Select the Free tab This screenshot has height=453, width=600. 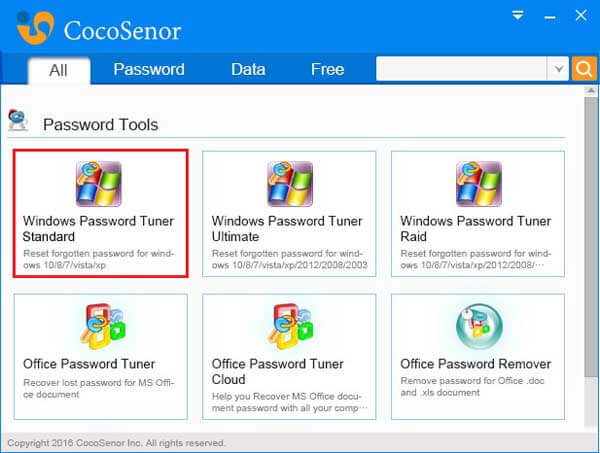click(328, 69)
